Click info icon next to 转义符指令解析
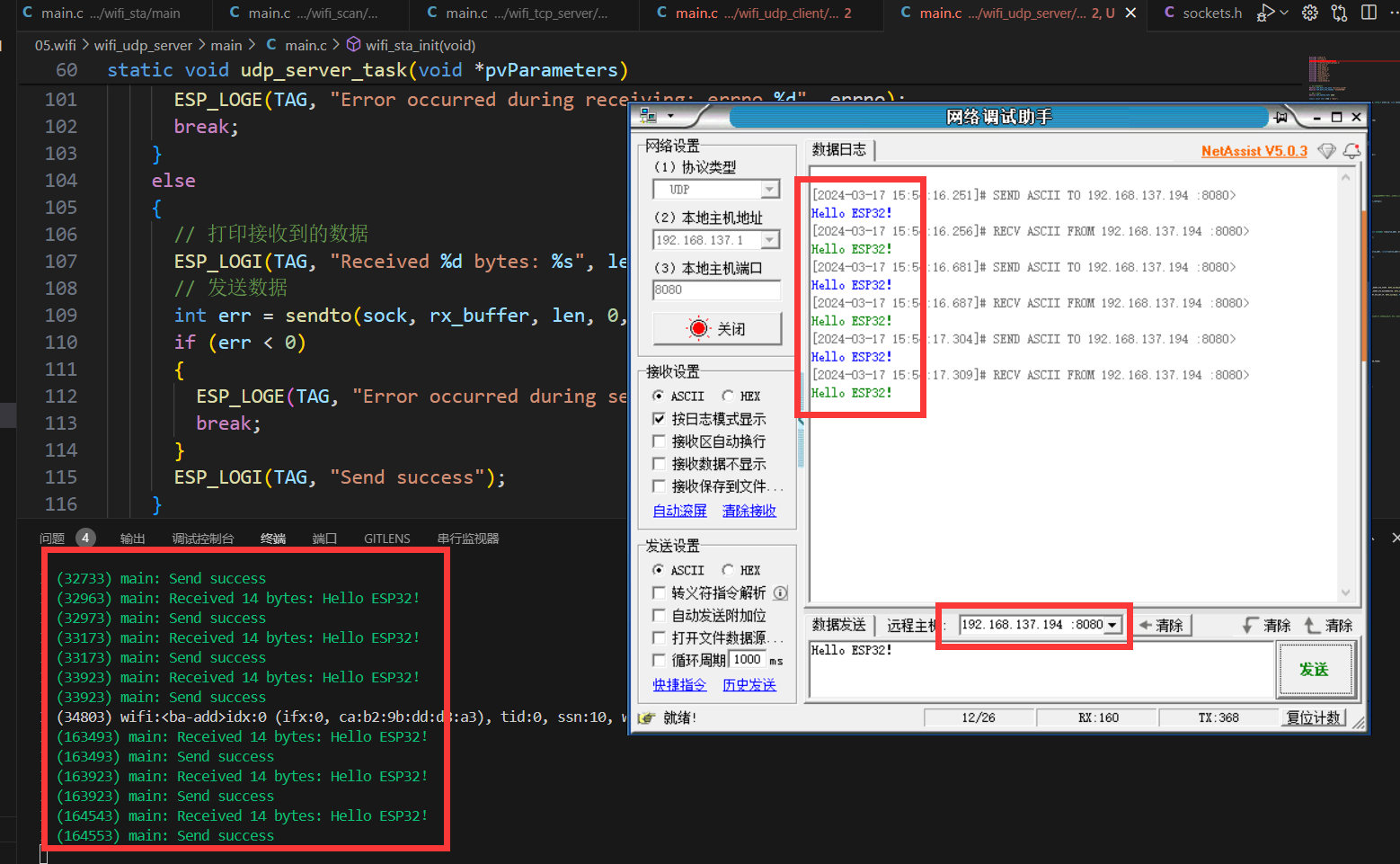 (x=780, y=593)
